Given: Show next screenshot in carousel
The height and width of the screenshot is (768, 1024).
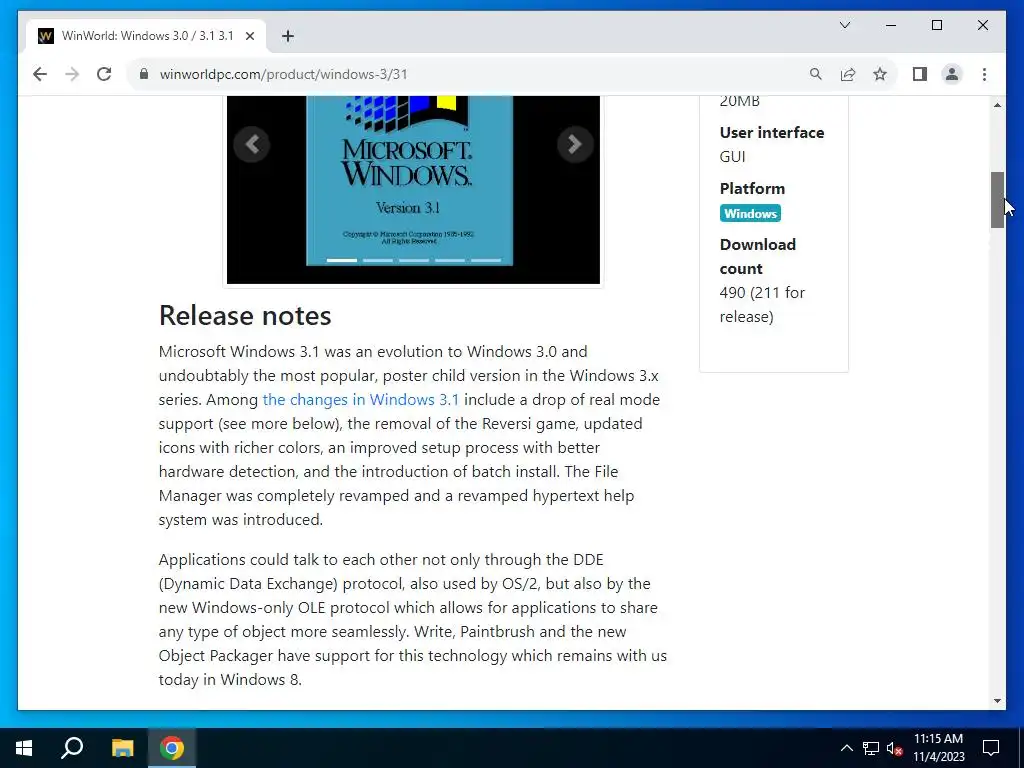Looking at the screenshot, I should [575, 144].
